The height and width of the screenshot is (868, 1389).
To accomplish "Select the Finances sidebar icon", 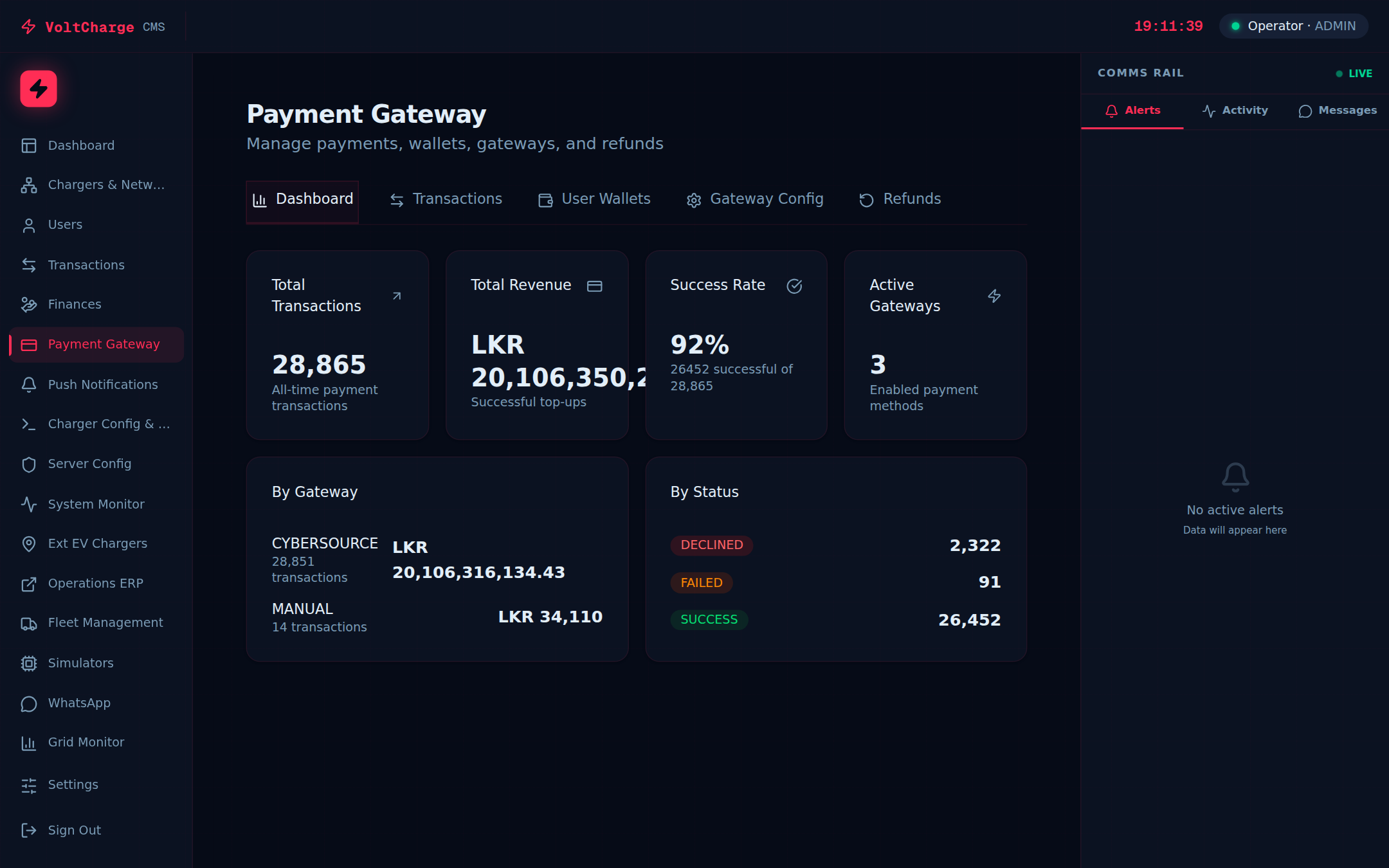I will (29, 304).
